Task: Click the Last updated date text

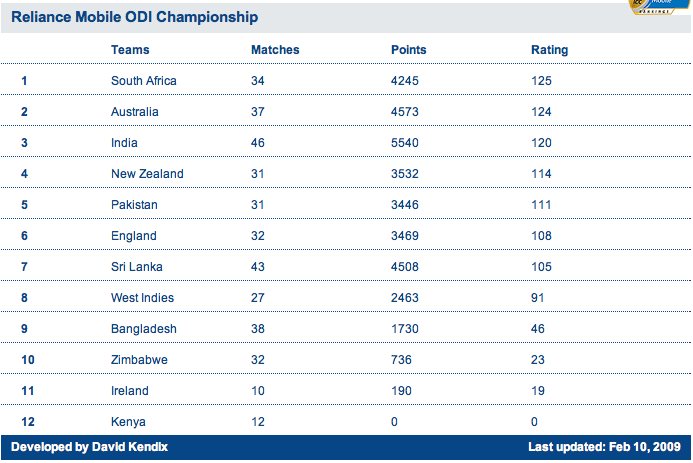Action: (x=603, y=446)
